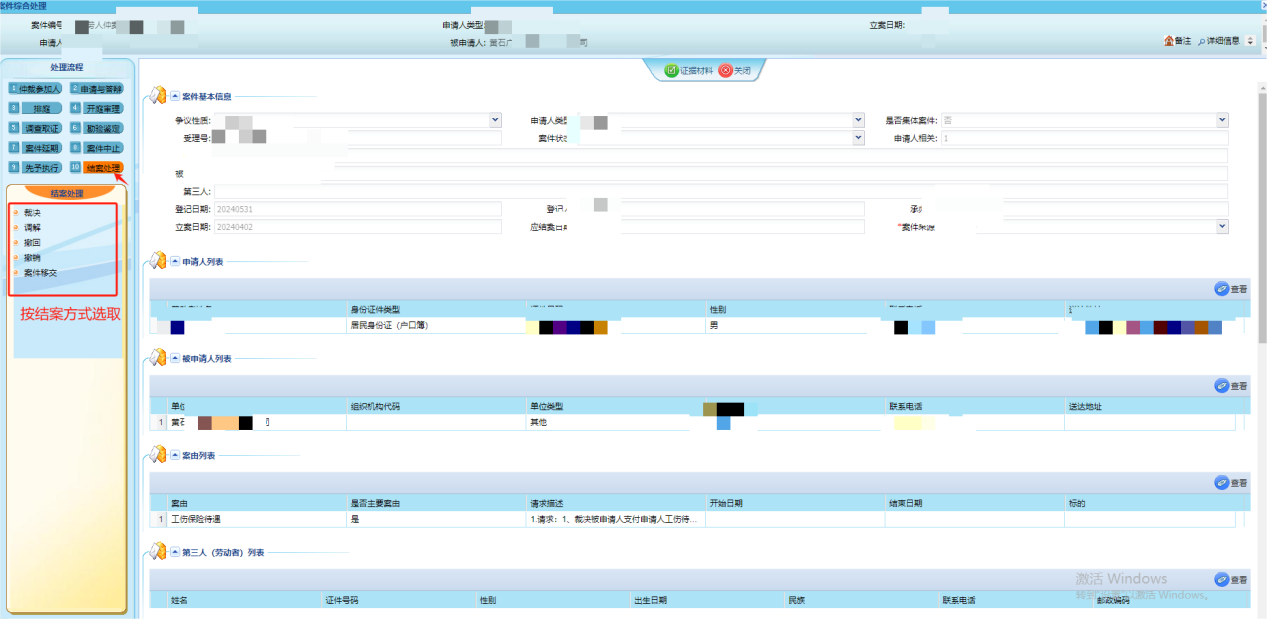Select step 10 结案处理

point(103,168)
